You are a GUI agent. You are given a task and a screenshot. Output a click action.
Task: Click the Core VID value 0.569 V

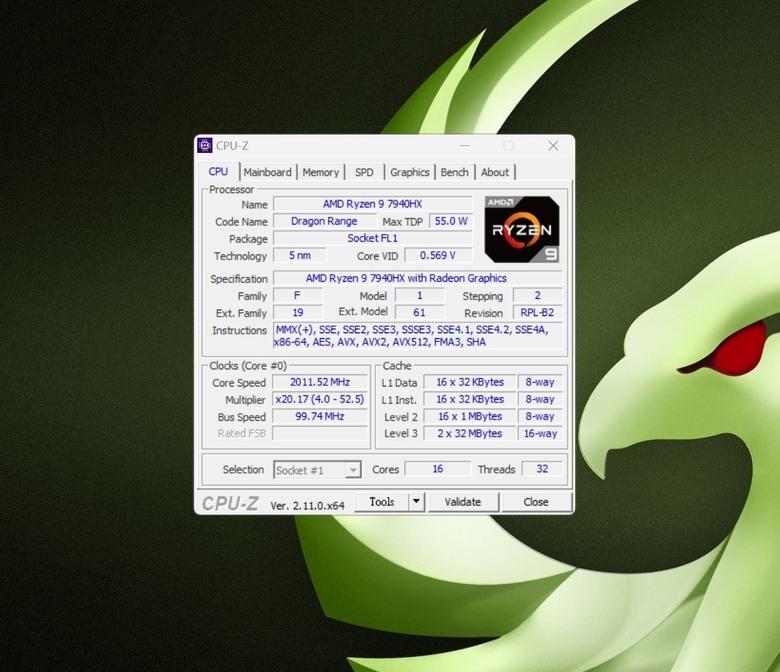tap(438, 256)
